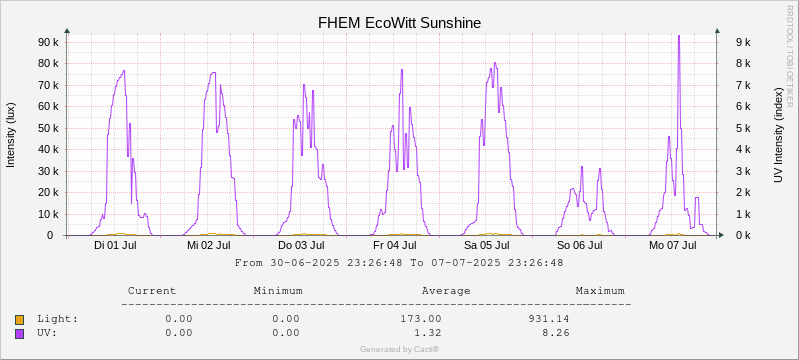Click the Maximum column header
Image resolution: width=799 pixels, height=360 pixels.
(600, 291)
